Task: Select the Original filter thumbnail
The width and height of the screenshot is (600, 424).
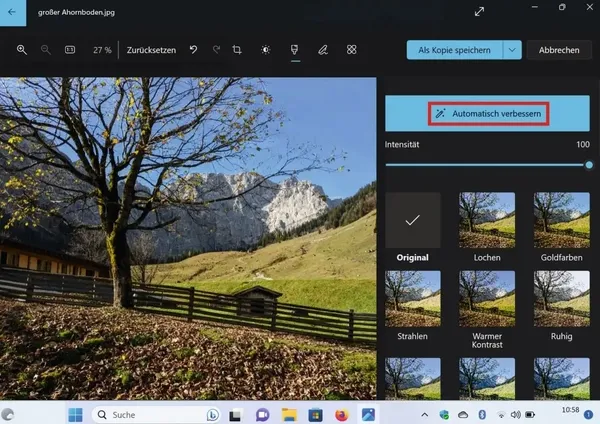Action: [x=412, y=220]
